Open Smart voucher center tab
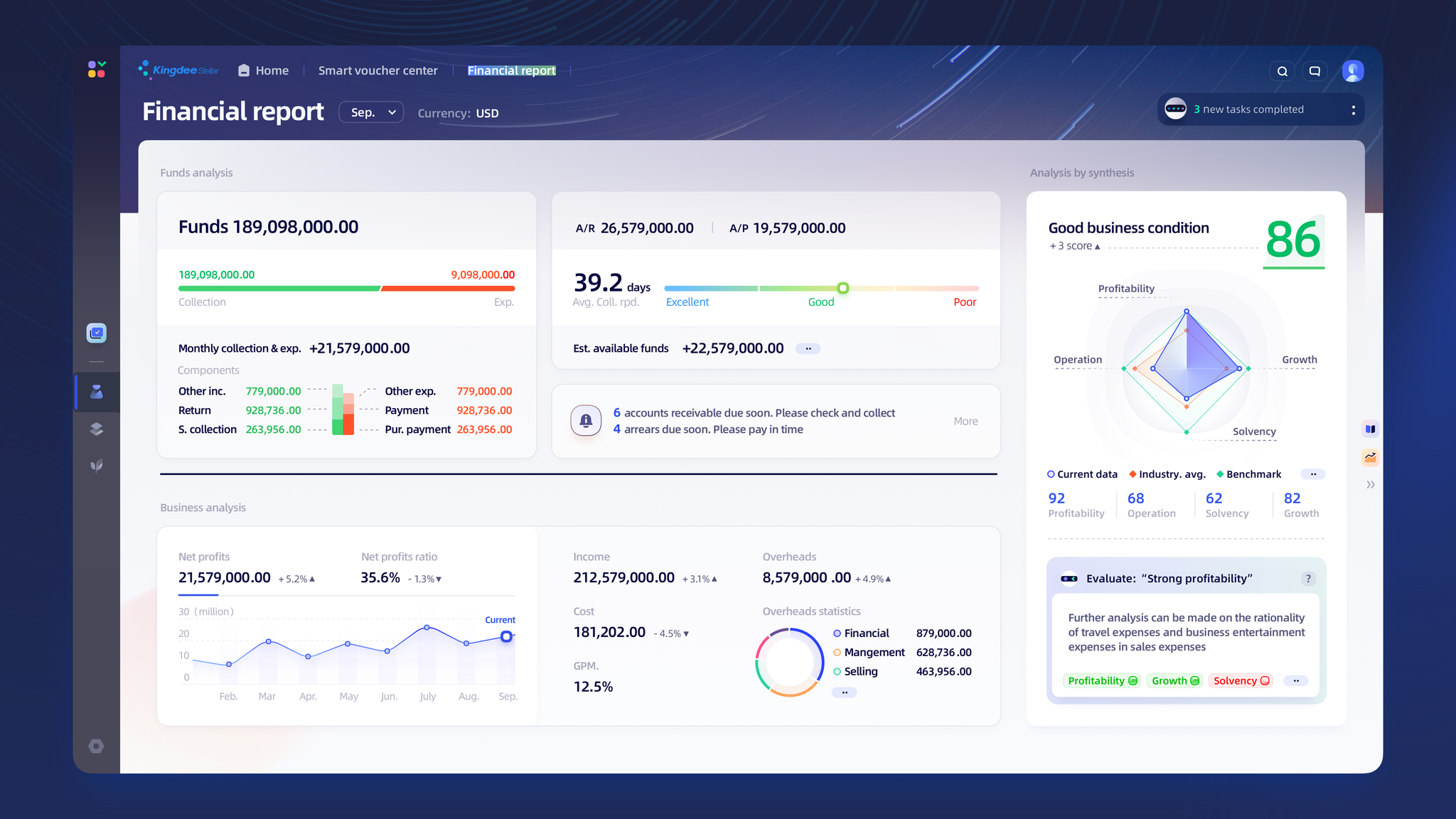 (x=378, y=70)
